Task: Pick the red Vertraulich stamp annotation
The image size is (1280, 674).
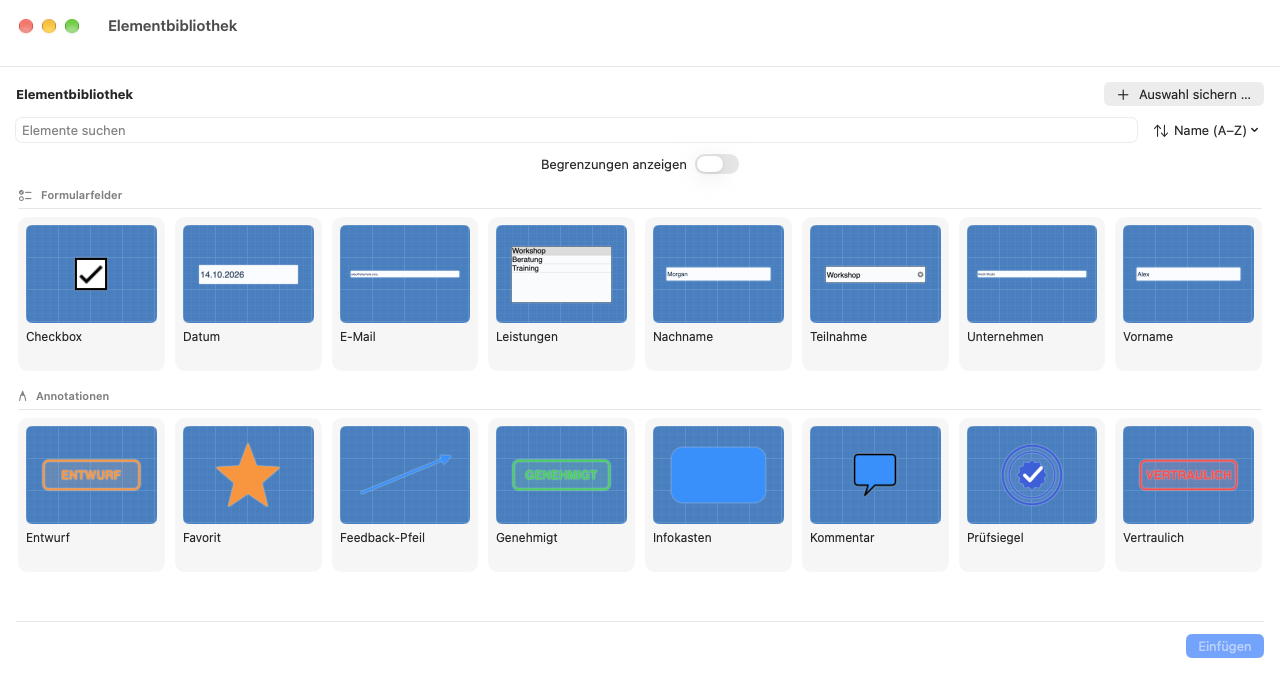Action: click(1188, 475)
